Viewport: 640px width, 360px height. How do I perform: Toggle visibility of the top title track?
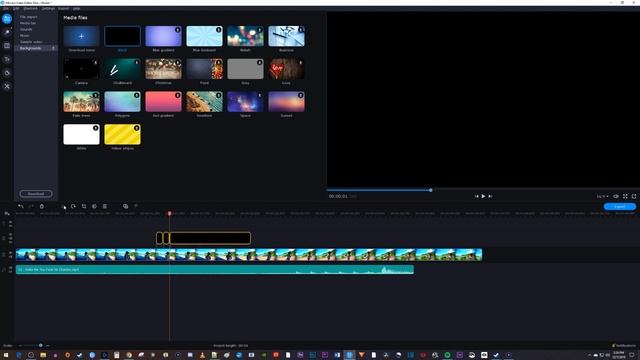point(10,222)
